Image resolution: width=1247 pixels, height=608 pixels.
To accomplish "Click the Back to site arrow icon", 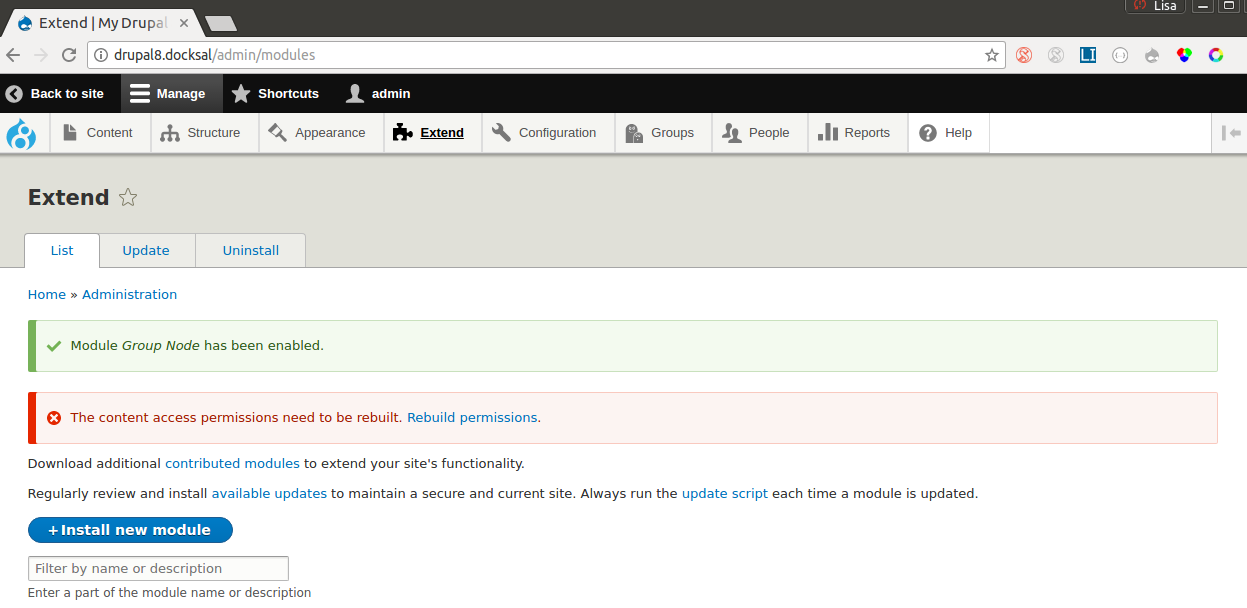I will 13,93.
